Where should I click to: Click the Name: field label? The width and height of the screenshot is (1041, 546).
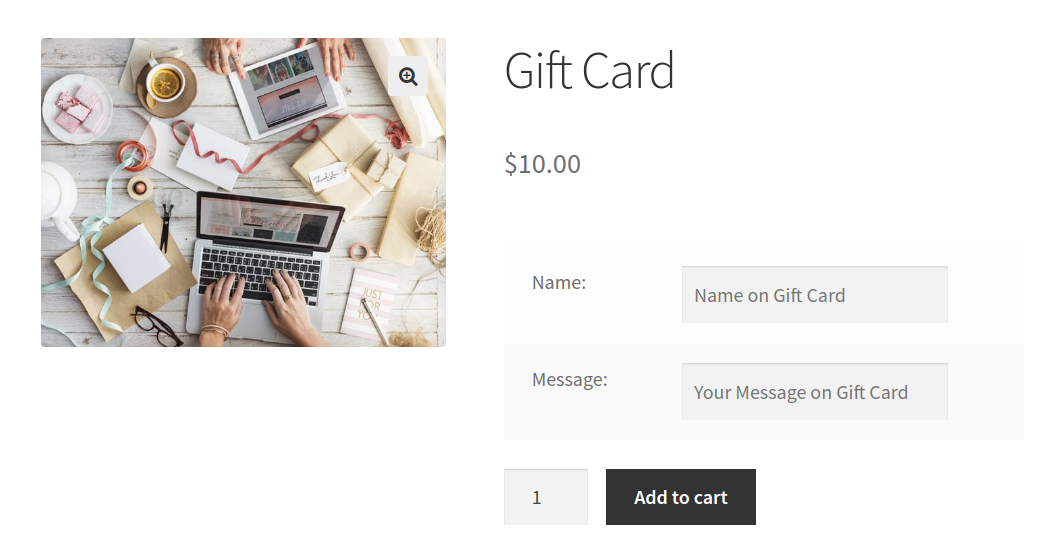click(x=559, y=282)
